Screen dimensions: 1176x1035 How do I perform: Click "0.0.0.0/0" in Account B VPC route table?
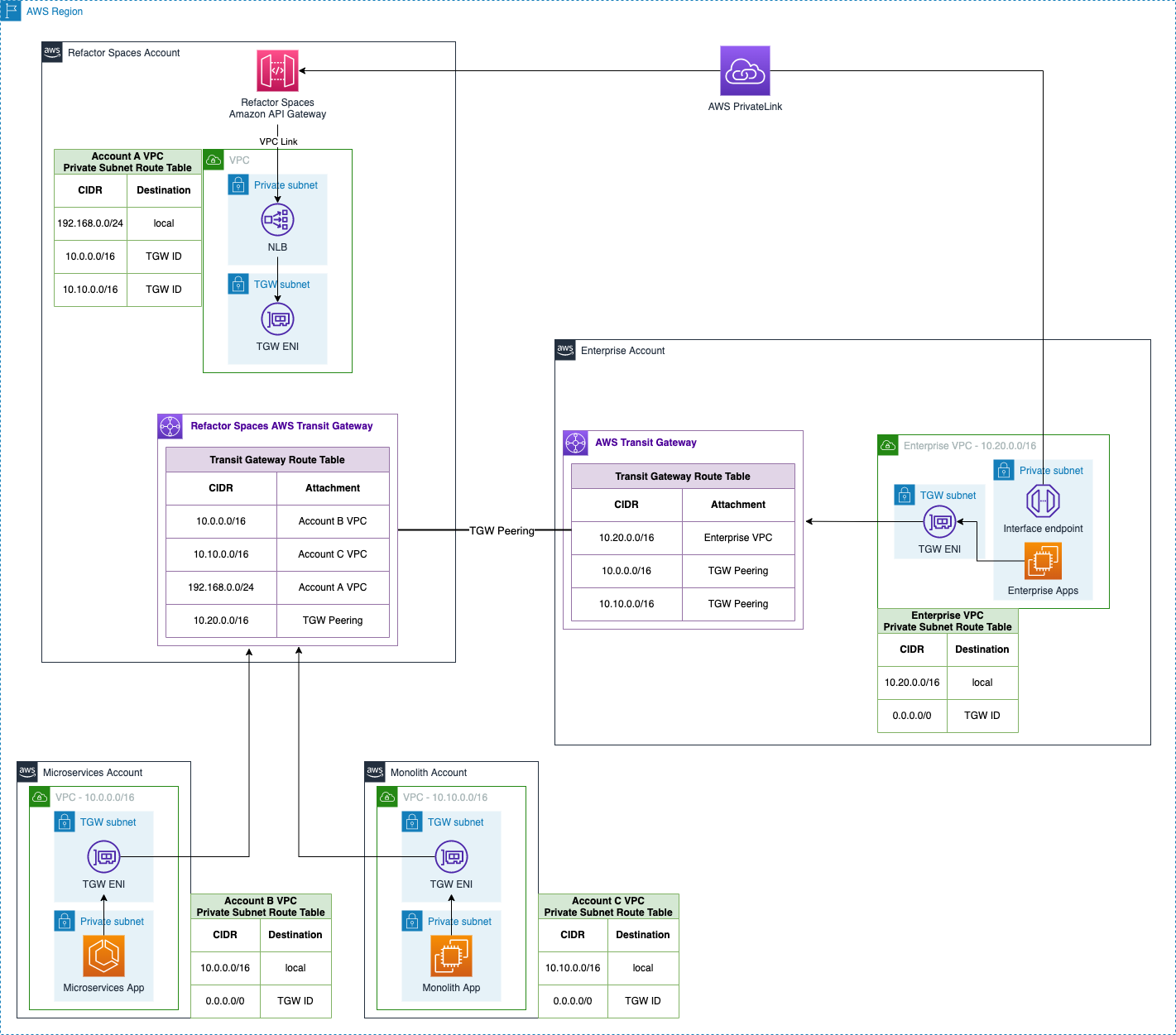(x=225, y=1001)
